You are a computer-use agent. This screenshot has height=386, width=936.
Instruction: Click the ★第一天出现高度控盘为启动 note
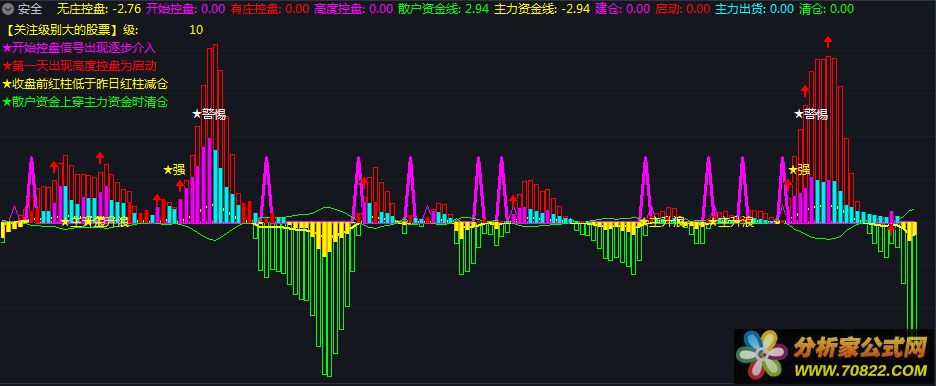(x=79, y=66)
